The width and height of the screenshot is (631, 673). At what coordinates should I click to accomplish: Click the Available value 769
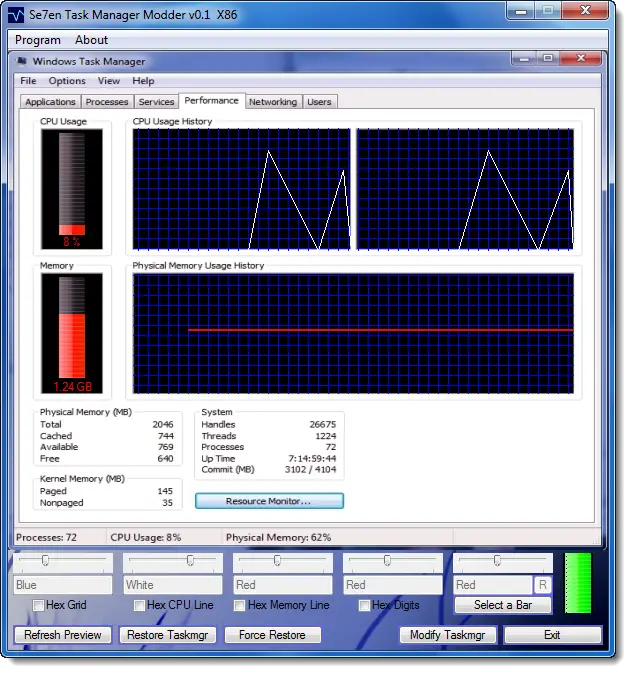pyautogui.click(x=166, y=448)
